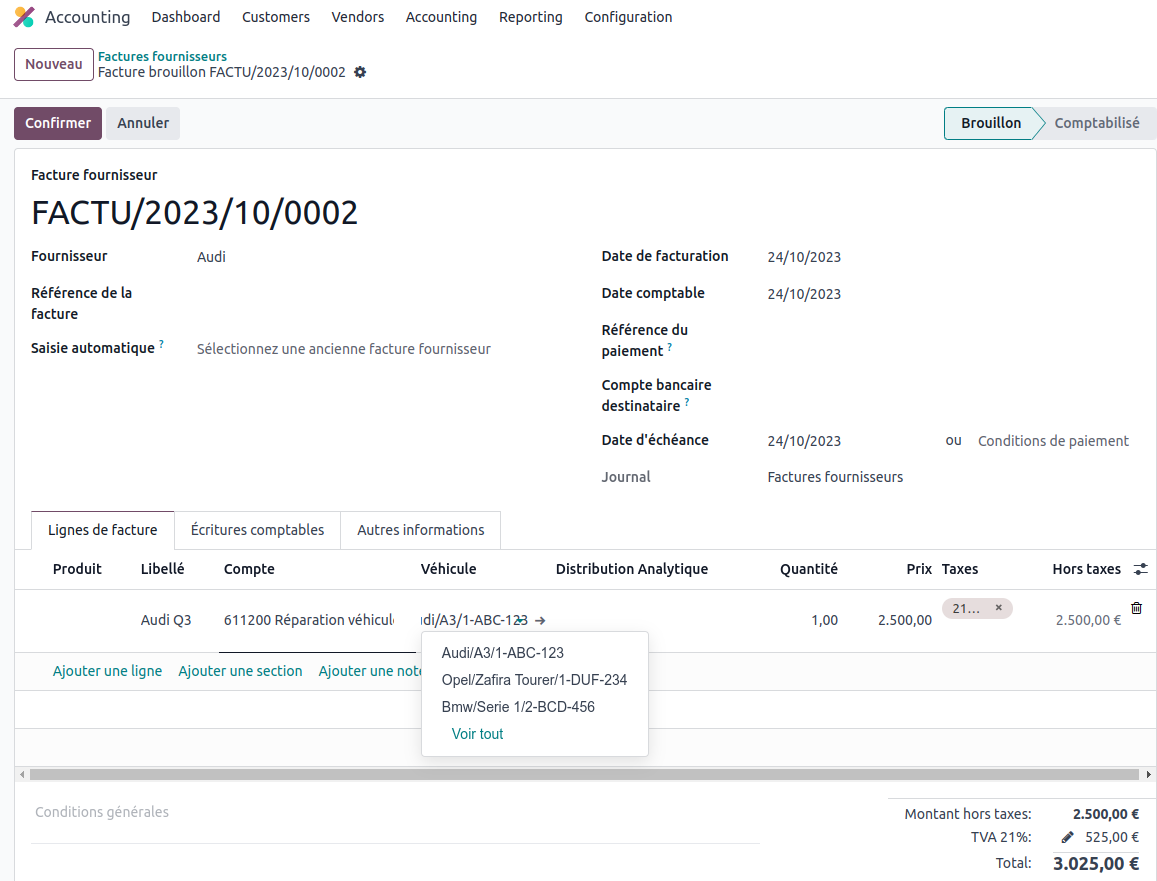Open the Conditions de paiement field
The height and width of the screenshot is (881, 1157).
pyautogui.click(x=1053, y=441)
